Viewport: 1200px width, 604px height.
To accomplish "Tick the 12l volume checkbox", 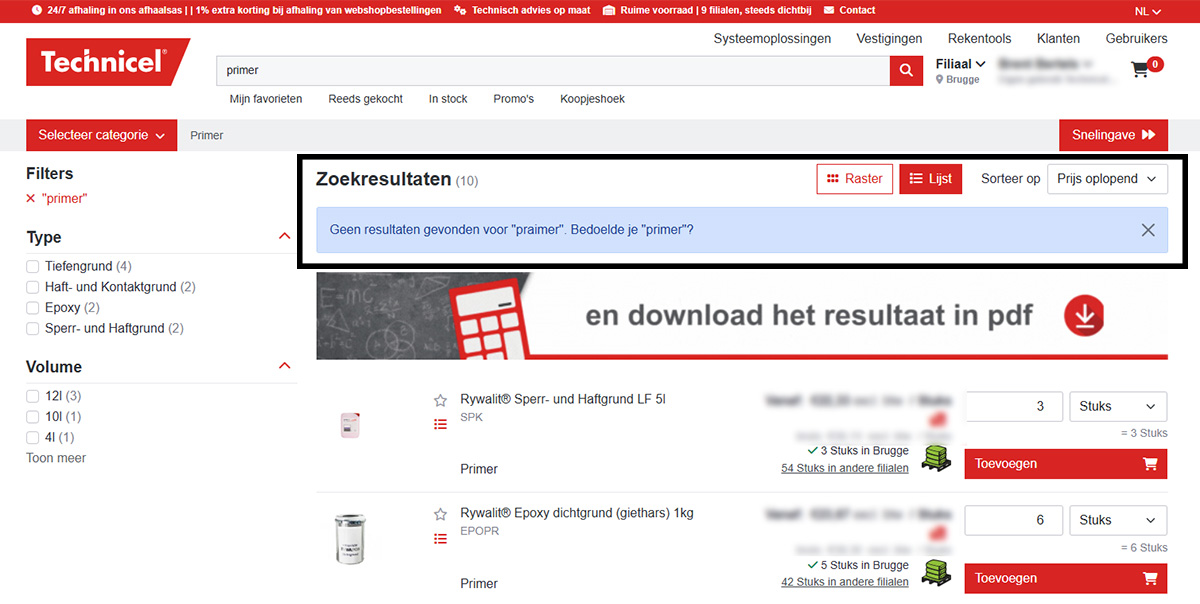I will click(x=33, y=396).
